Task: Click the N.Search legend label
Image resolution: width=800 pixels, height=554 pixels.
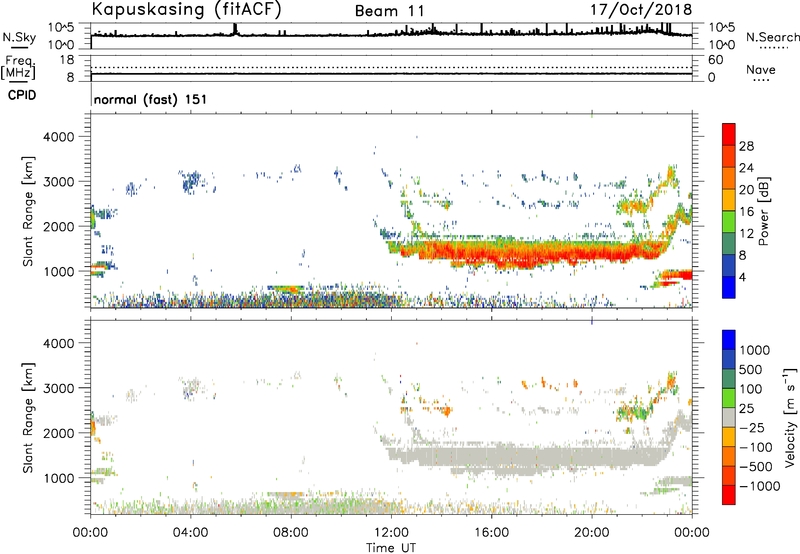Action: coord(772,37)
